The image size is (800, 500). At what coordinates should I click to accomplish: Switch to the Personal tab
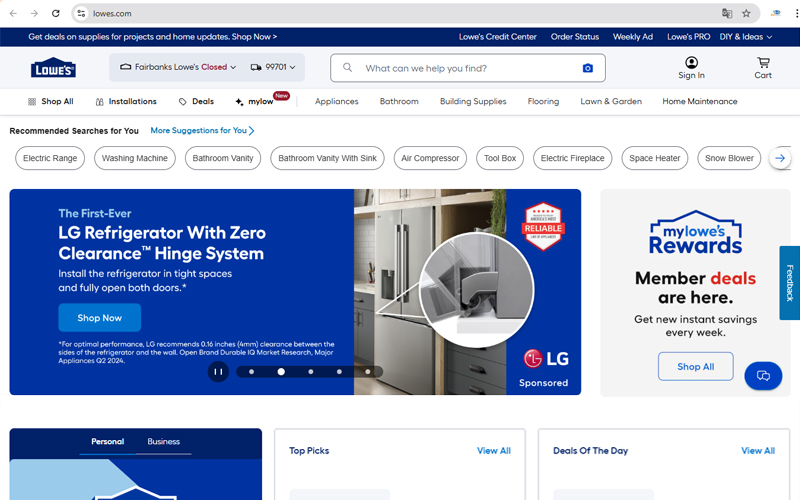pos(108,441)
